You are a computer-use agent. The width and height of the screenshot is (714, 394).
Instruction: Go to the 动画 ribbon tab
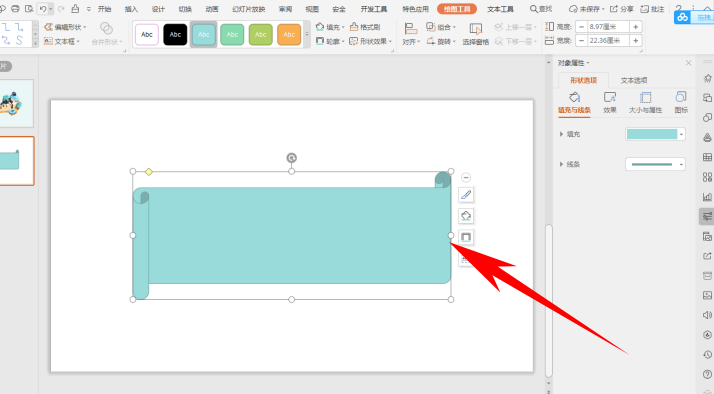[212, 9]
